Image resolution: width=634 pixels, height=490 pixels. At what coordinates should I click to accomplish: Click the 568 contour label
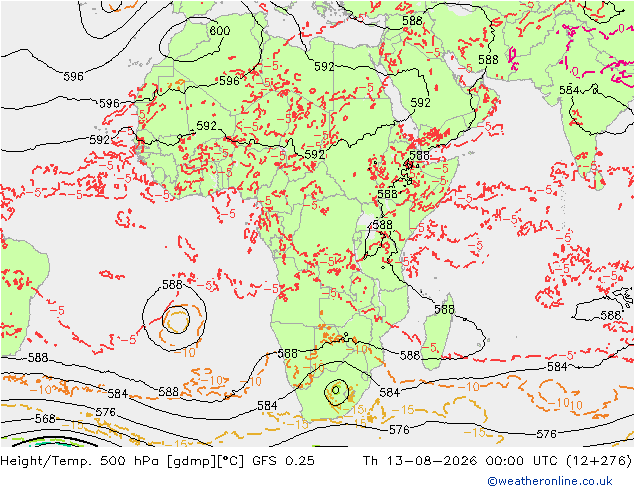(45, 418)
